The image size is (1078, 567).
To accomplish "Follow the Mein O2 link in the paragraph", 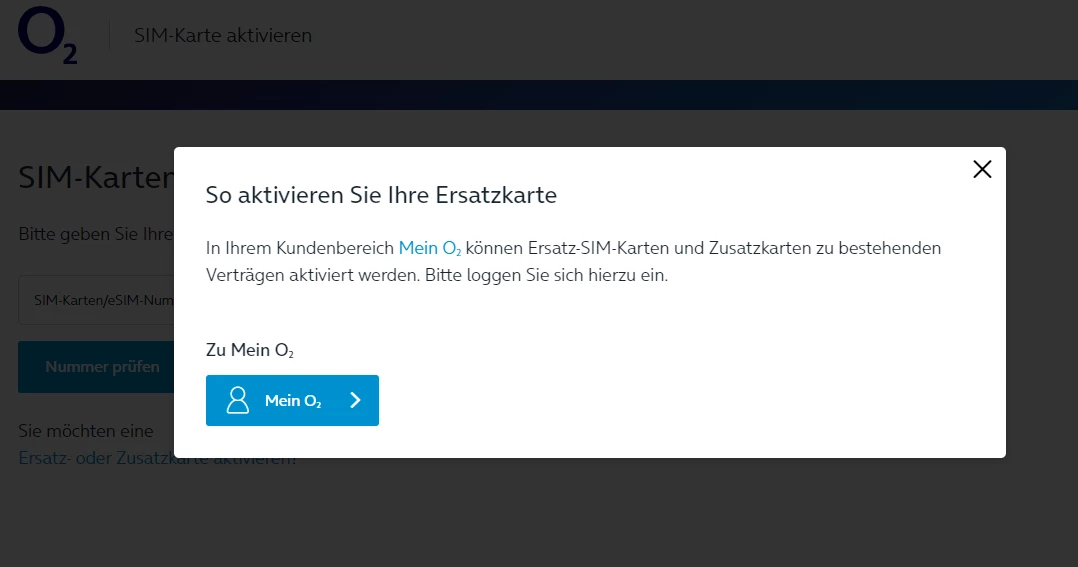I will point(430,248).
